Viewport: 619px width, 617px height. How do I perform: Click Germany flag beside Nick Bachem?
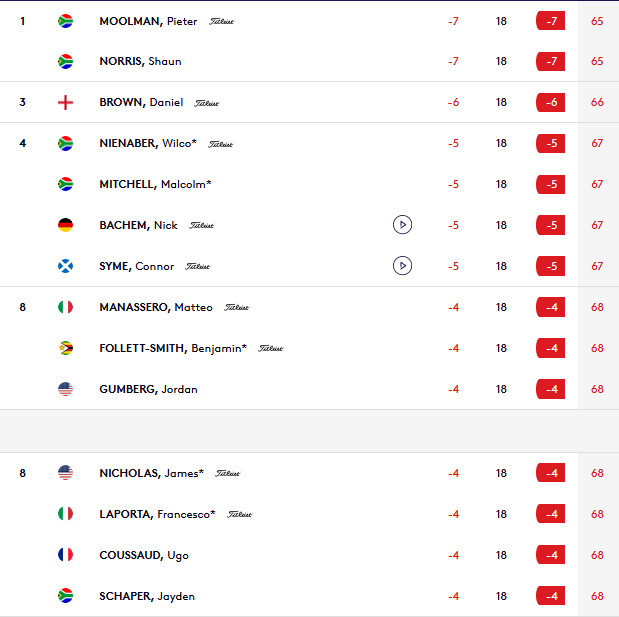coord(65,225)
